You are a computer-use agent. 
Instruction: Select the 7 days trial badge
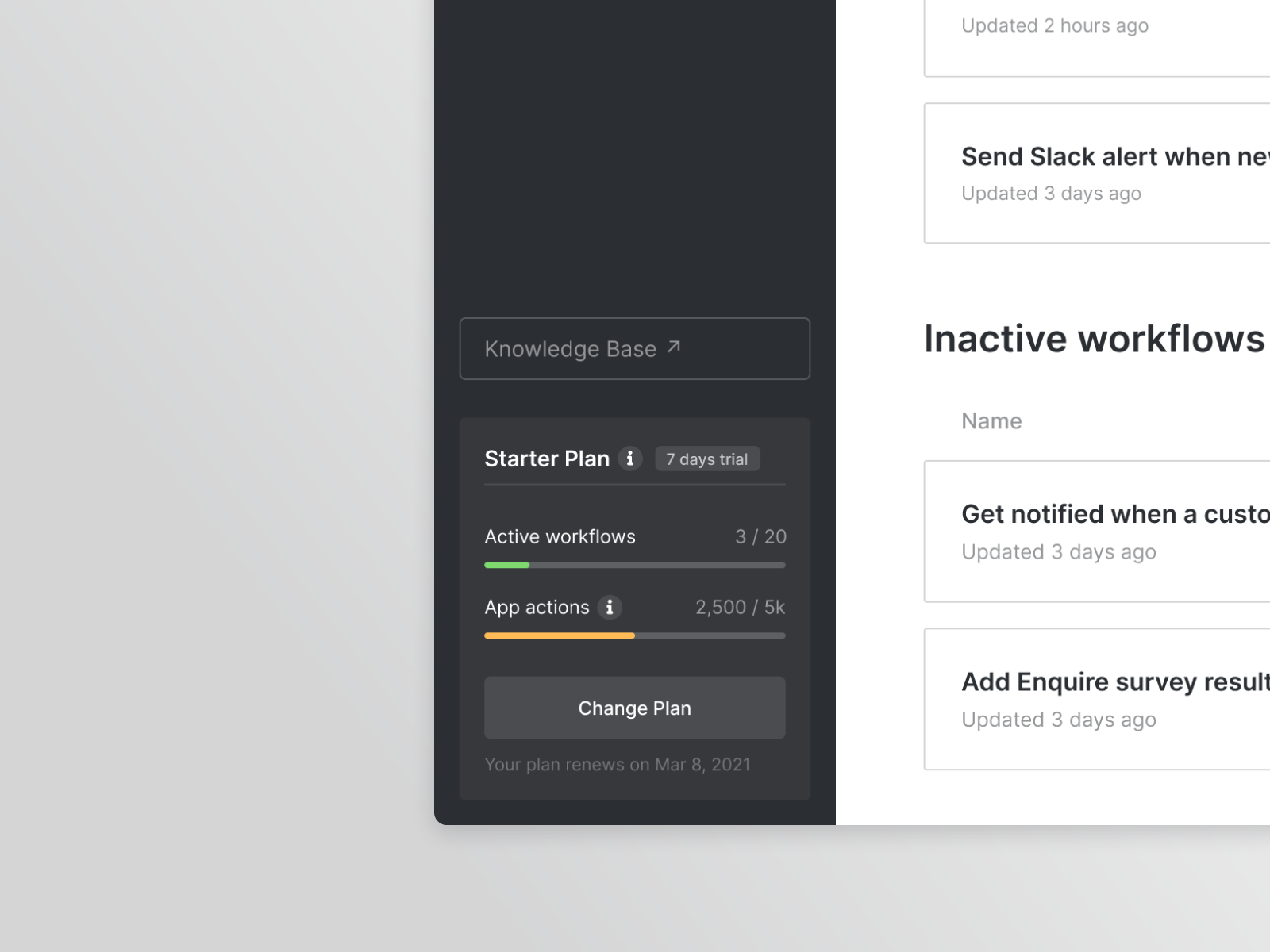706,459
